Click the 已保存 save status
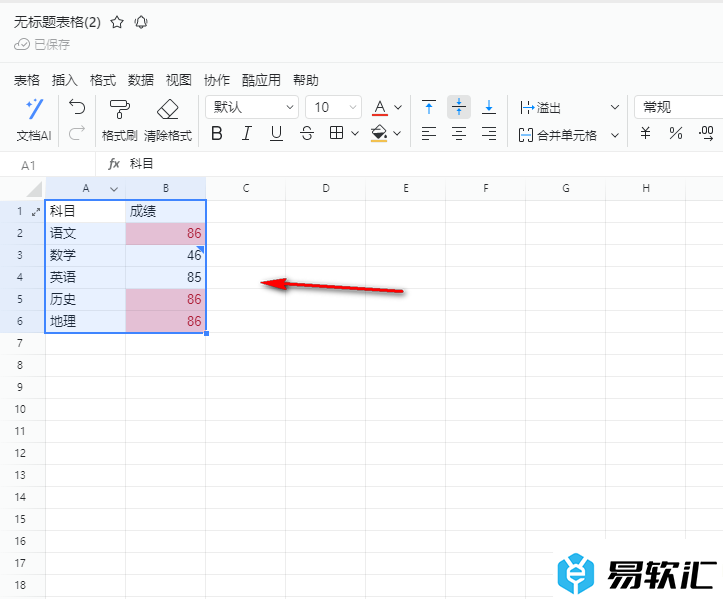The image size is (723, 599). point(42,44)
